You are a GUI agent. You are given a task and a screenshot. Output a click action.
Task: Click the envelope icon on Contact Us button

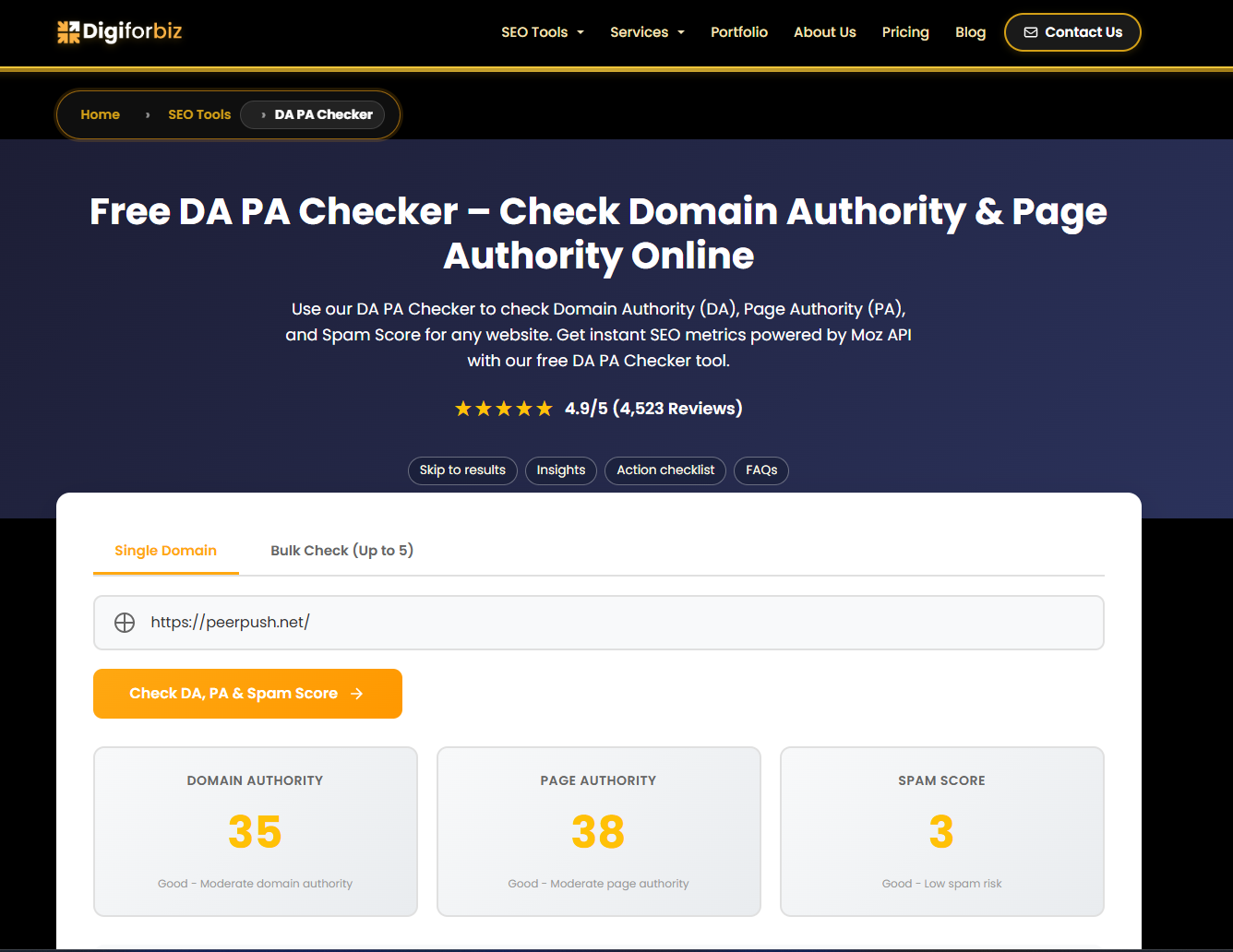pos(1029,31)
